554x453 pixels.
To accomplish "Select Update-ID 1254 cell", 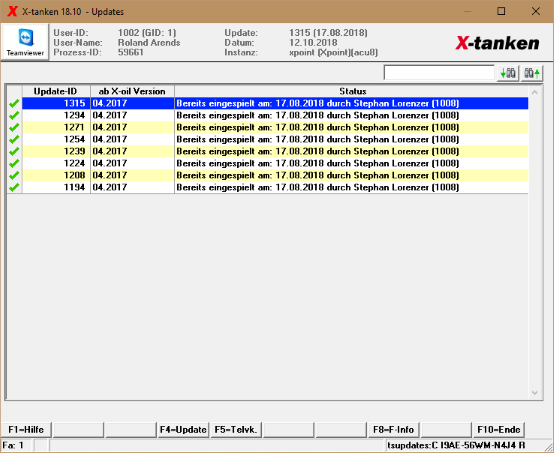I will pos(56,139).
